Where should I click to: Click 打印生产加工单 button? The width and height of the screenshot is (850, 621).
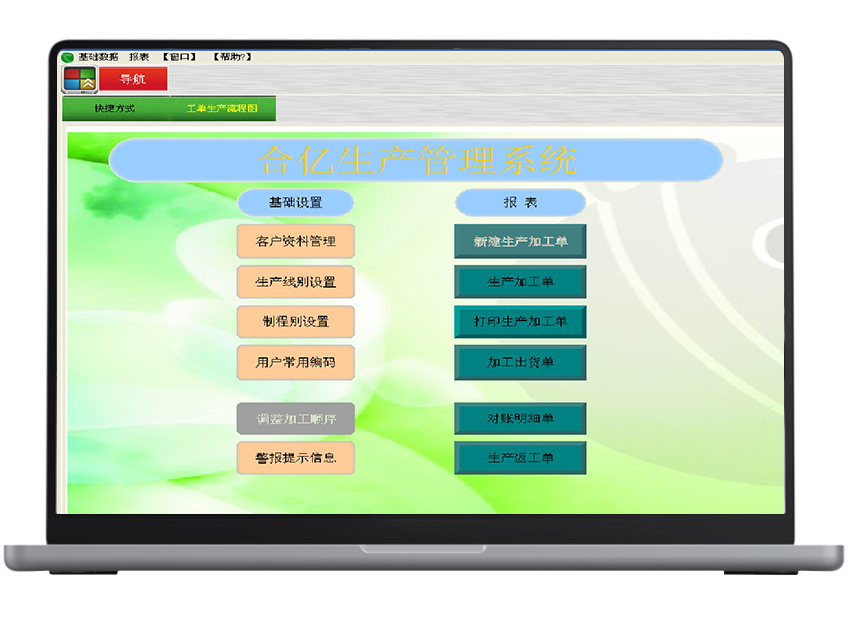(520, 322)
